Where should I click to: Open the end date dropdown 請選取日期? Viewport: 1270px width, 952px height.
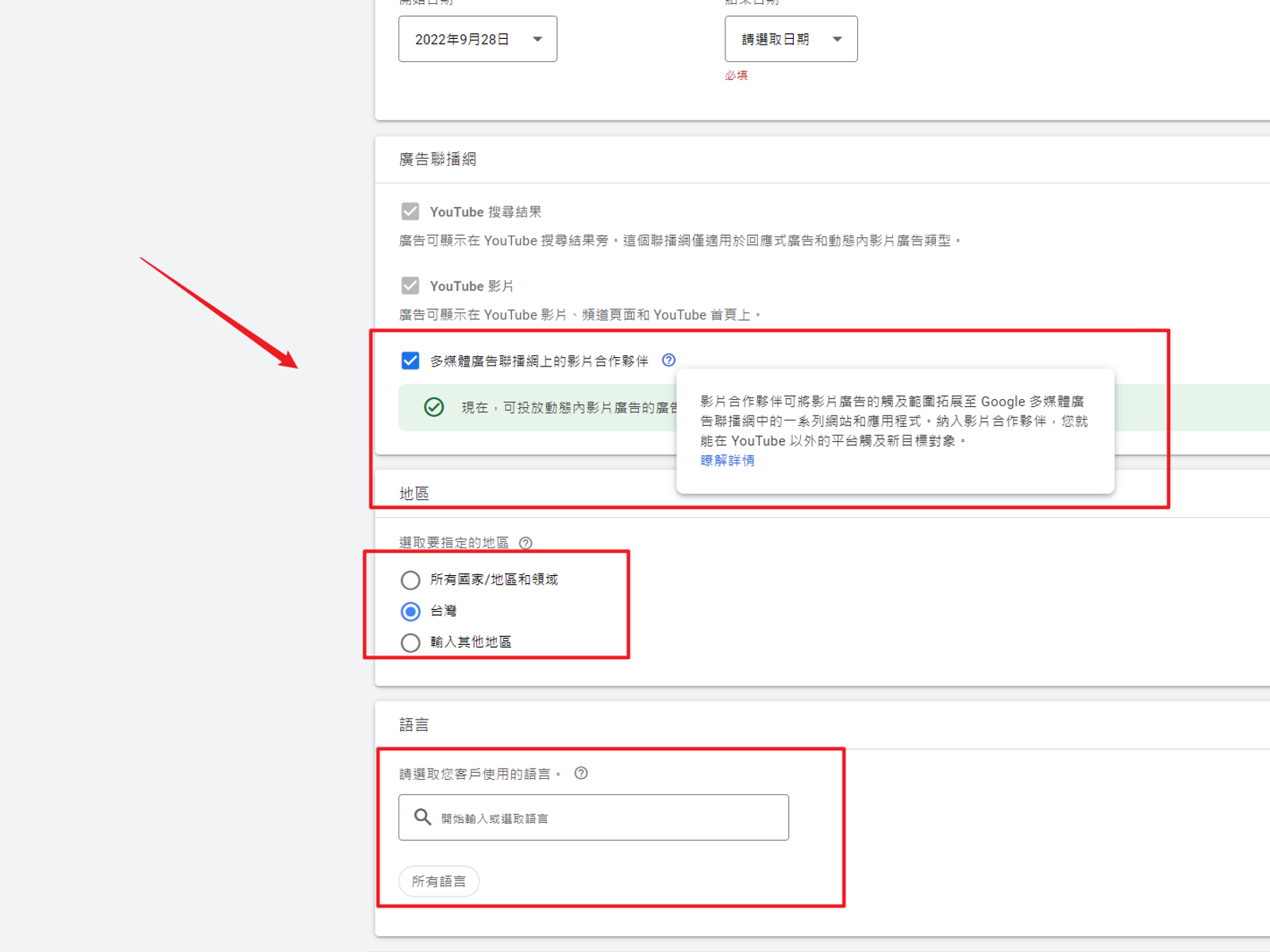pyautogui.click(x=791, y=39)
